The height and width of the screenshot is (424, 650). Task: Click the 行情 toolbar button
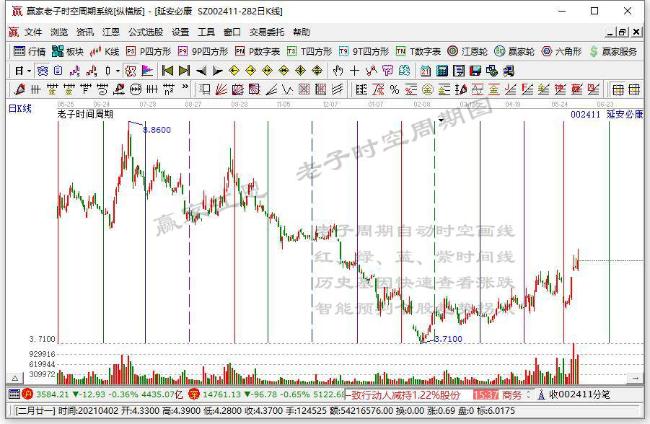click(29, 51)
